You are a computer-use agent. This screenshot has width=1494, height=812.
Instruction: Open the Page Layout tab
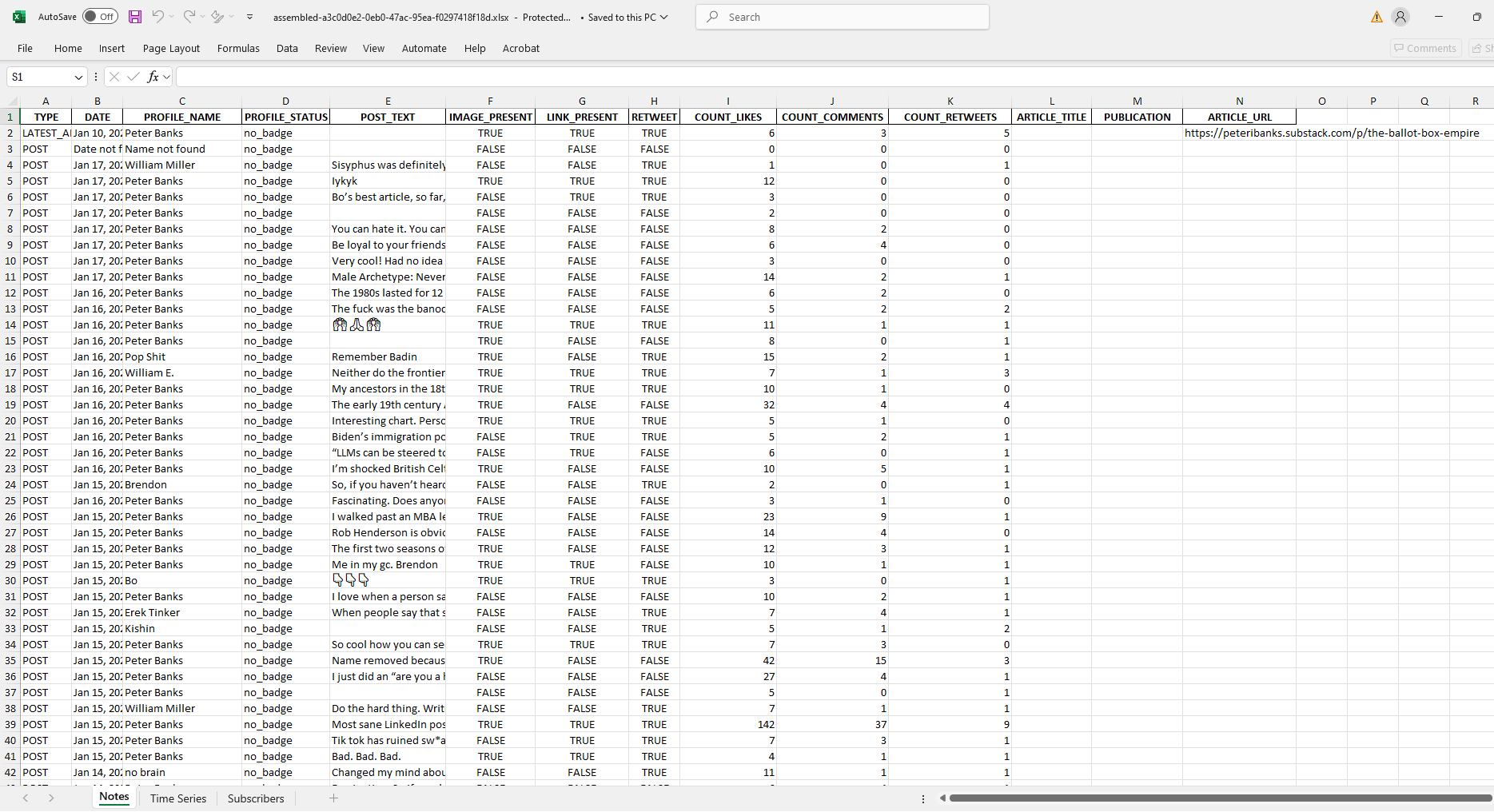171,48
